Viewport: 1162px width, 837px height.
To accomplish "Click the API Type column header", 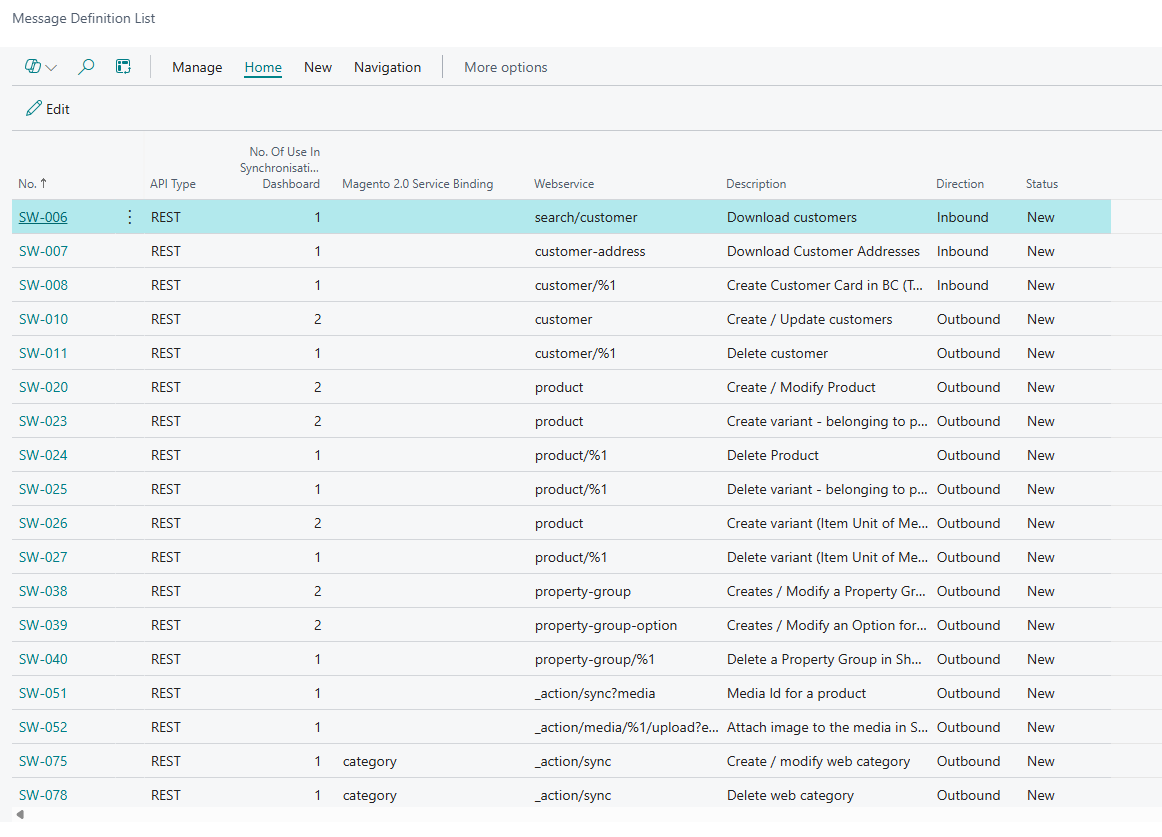I will pyautogui.click(x=173, y=184).
